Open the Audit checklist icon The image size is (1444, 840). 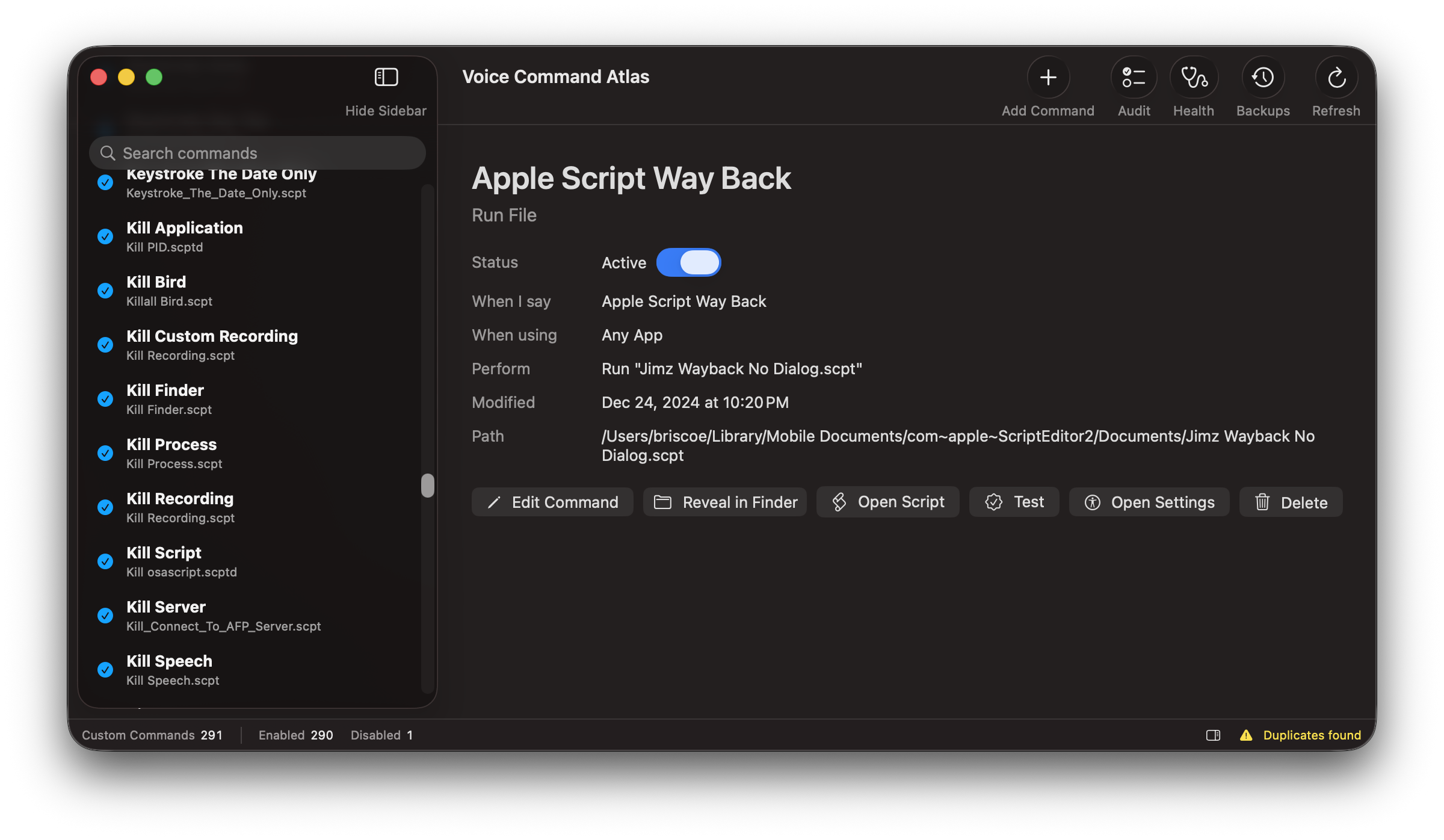(x=1134, y=77)
